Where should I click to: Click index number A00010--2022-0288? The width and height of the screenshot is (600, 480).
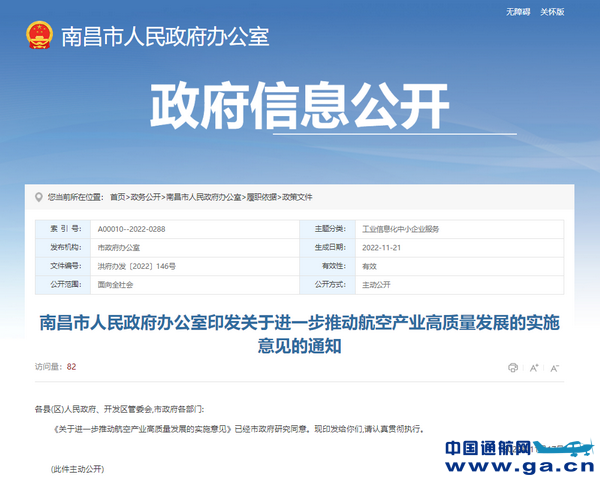(132, 229)
